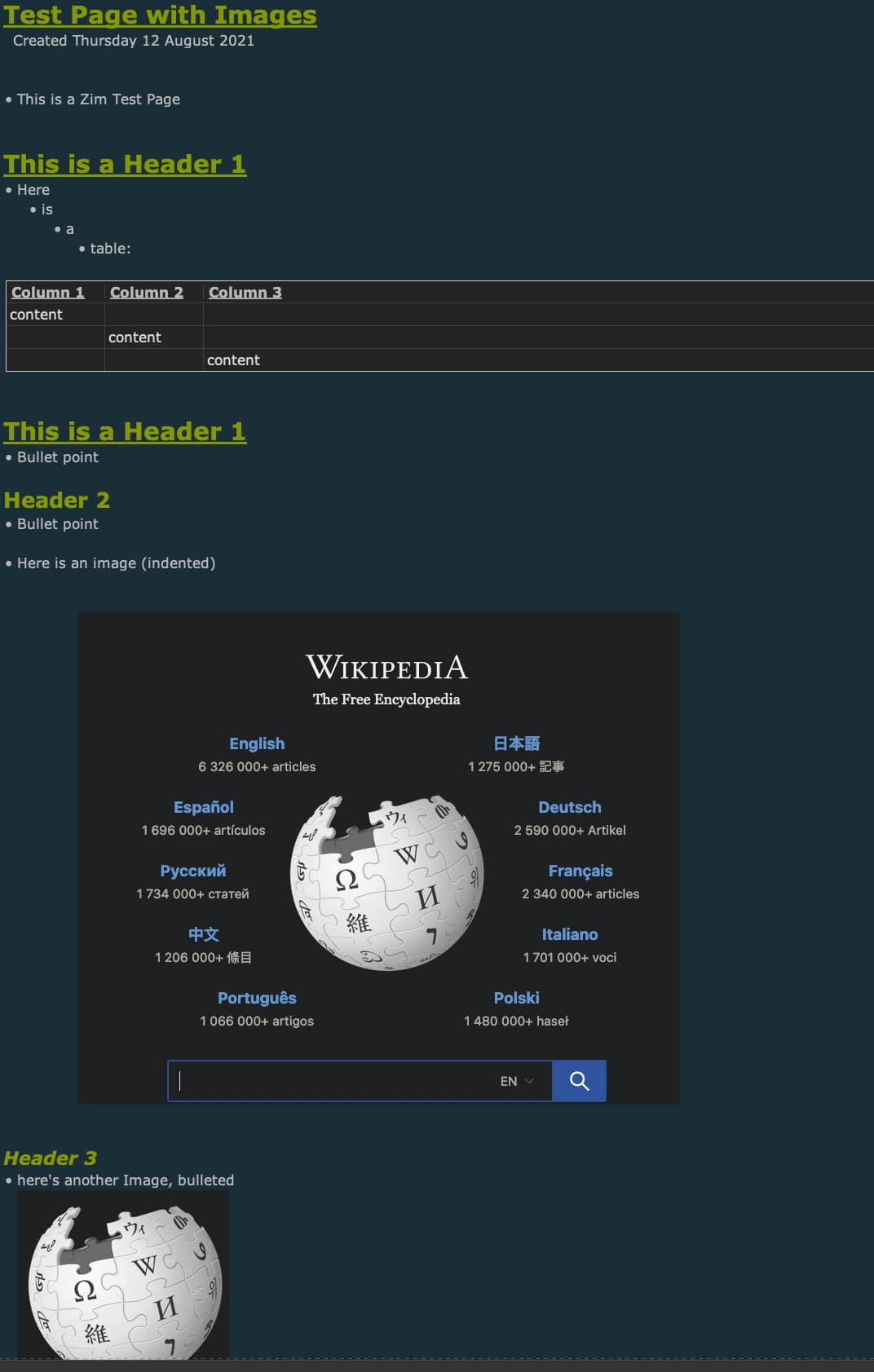Click the first 'This is a Header 1' heading above the table

click(x=125, y=164)
